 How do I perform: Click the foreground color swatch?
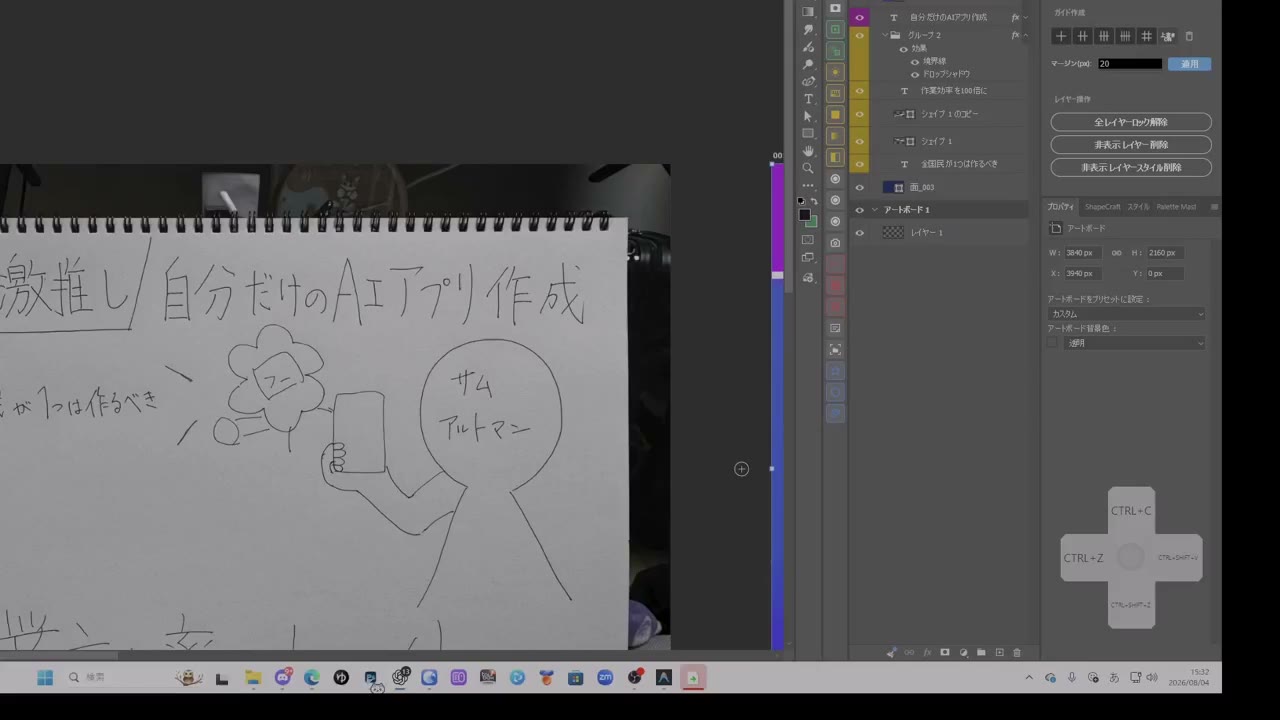pyautogui.click(x=804, y=215)
